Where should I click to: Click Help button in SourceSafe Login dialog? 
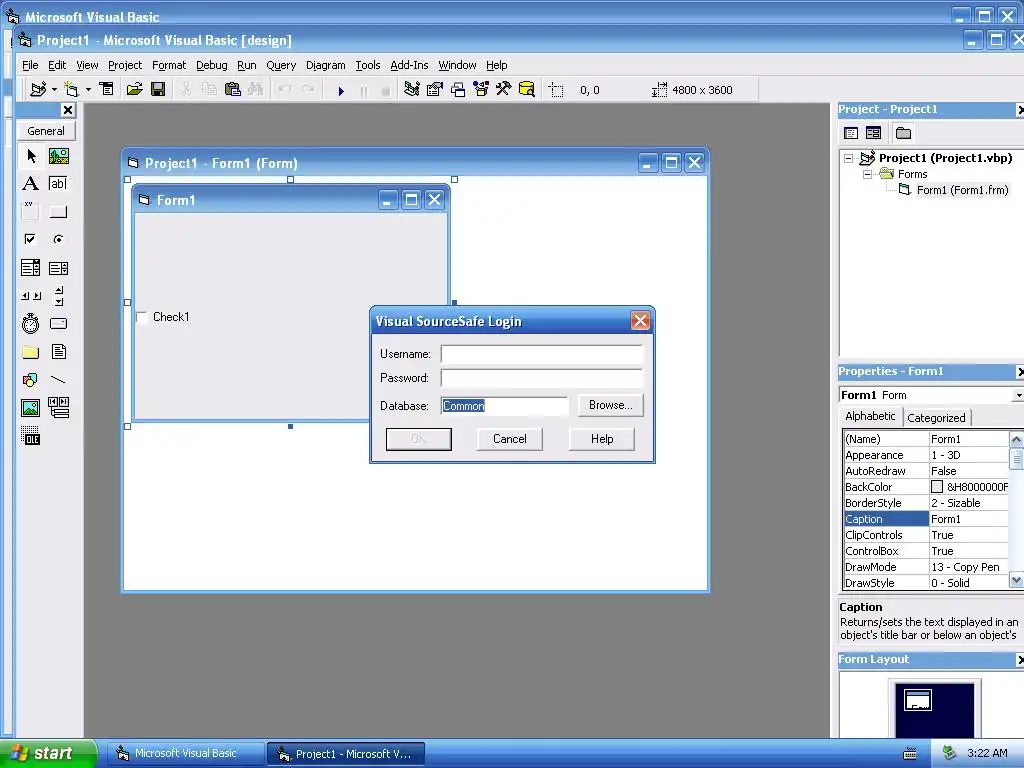tap(601, 439)
